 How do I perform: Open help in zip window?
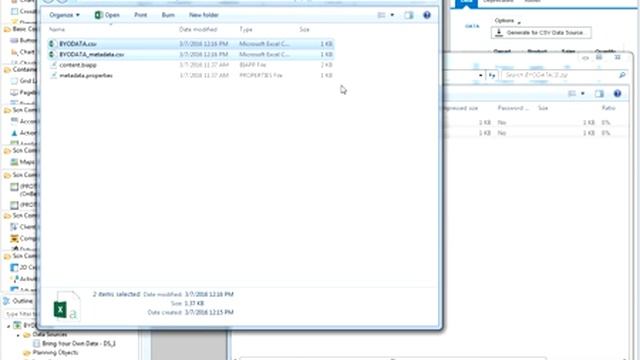[x=618, y=94]
